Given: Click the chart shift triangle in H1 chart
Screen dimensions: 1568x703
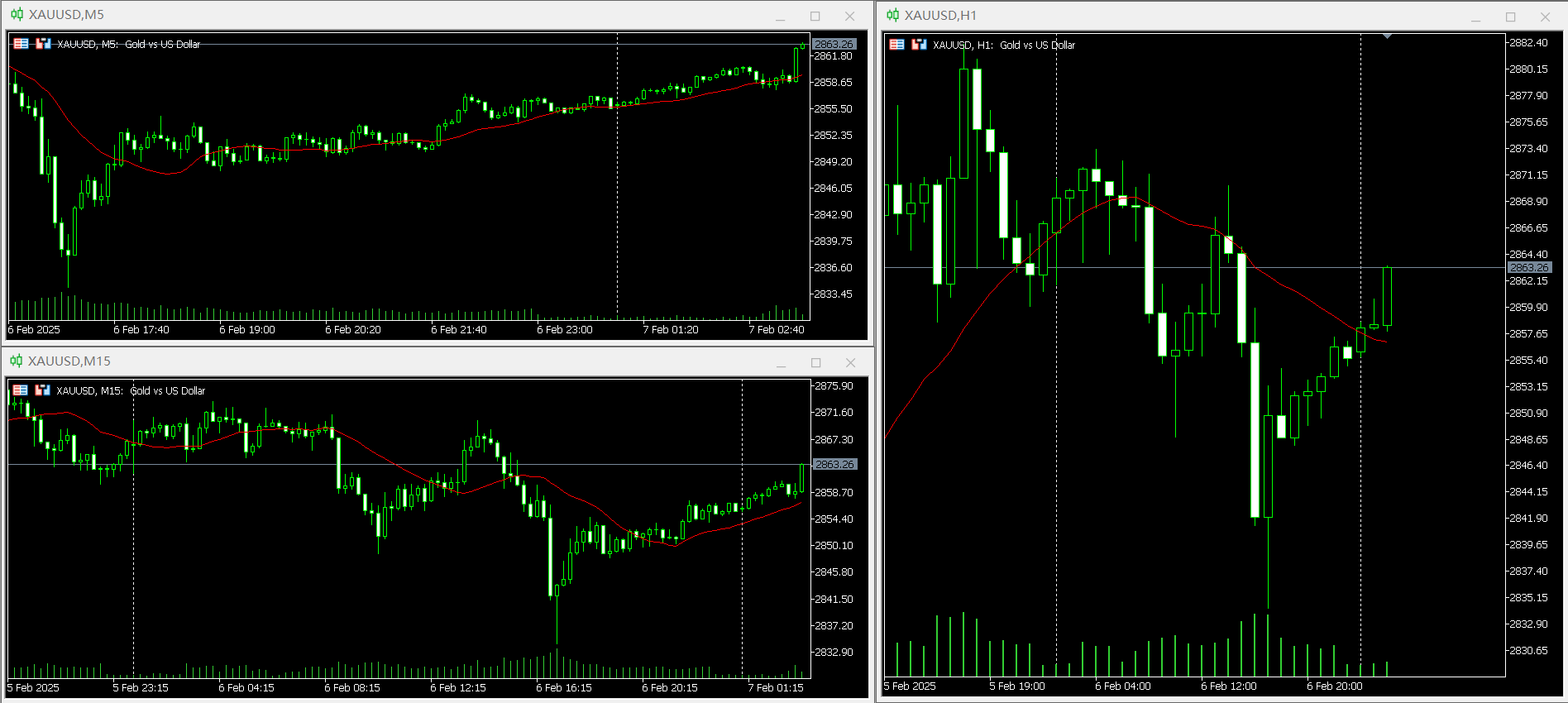Looking at the screenshot, I should pos(1387,36).
